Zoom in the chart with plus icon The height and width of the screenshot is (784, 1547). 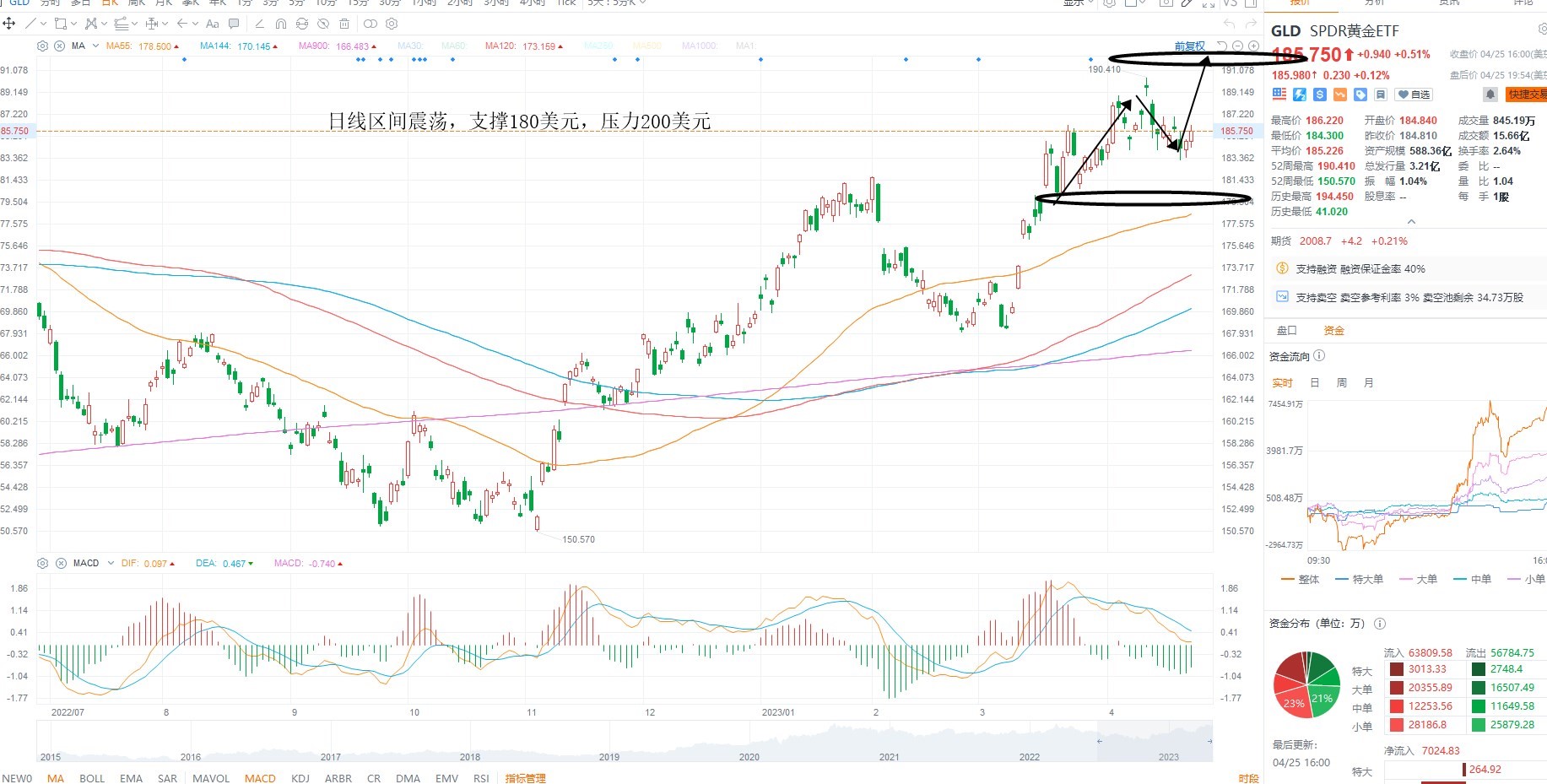pos(1253,46)
